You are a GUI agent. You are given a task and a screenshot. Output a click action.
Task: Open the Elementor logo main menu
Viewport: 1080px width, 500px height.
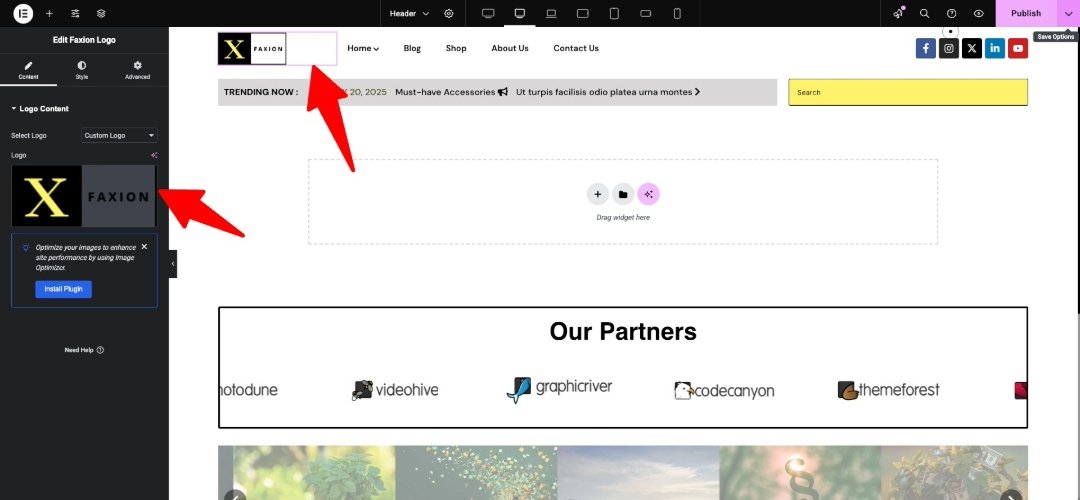(x=23, y=13)
